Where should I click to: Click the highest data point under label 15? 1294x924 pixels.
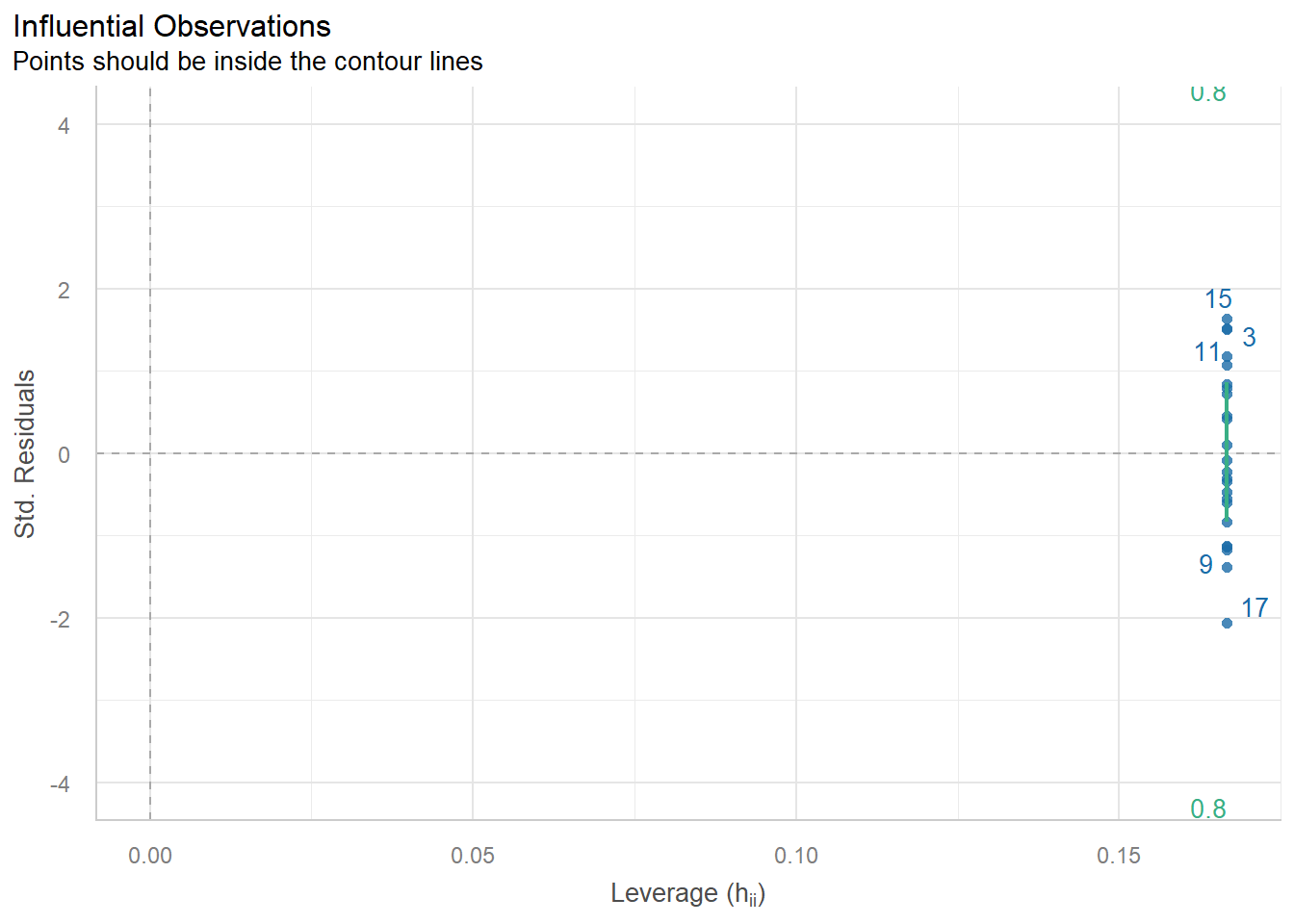1227,319
